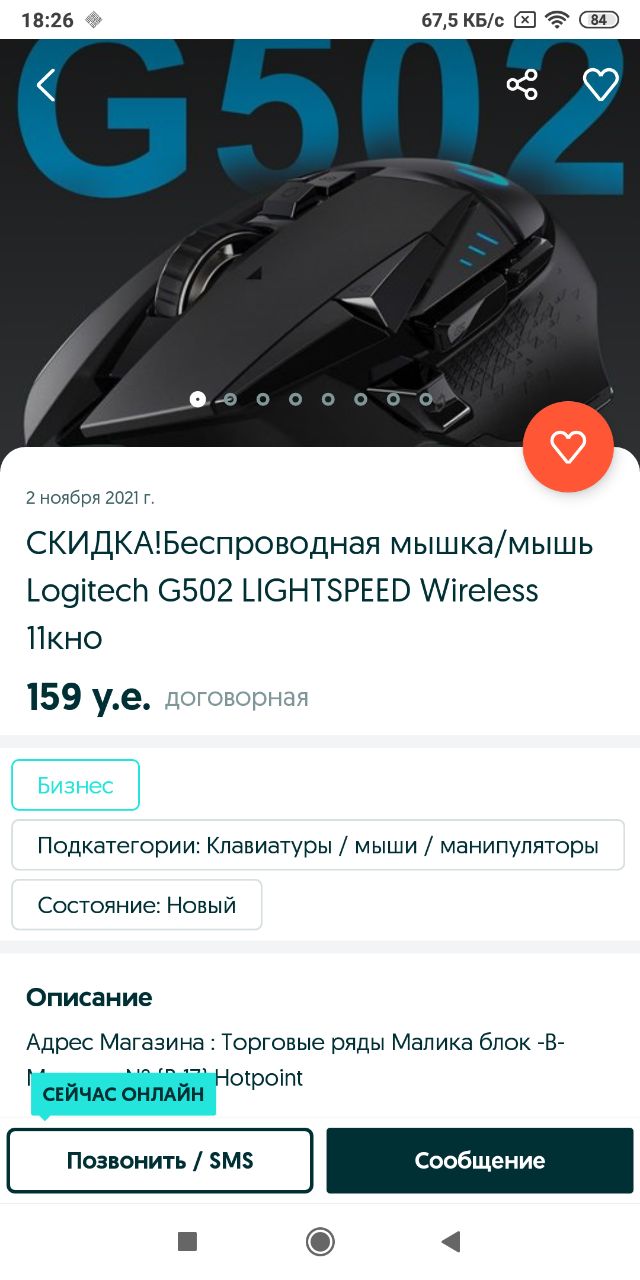640x1280 pixels.
Task: Tap Android circle home button
Action: 320,1242
